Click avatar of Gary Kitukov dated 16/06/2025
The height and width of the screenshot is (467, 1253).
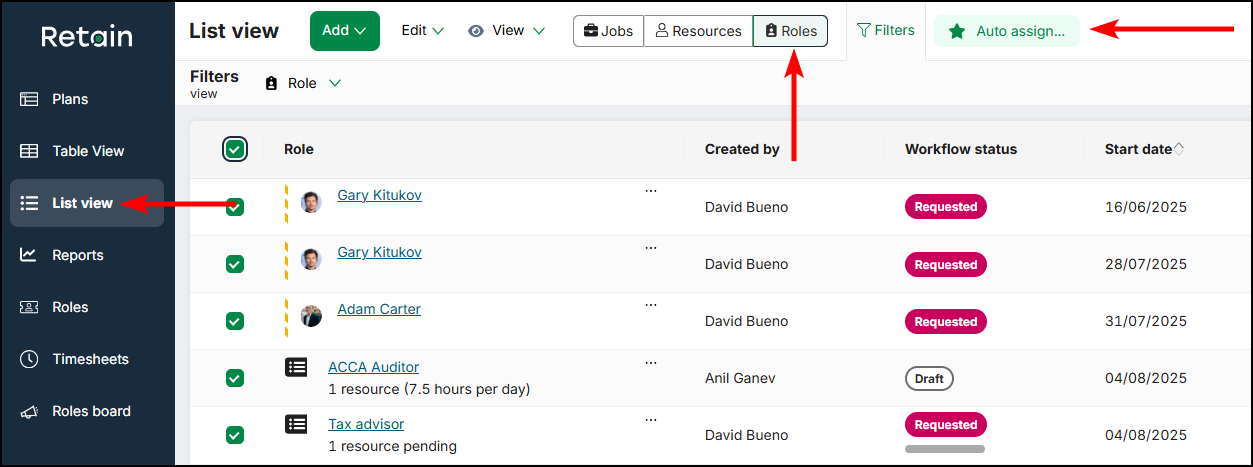click(312, 202)
